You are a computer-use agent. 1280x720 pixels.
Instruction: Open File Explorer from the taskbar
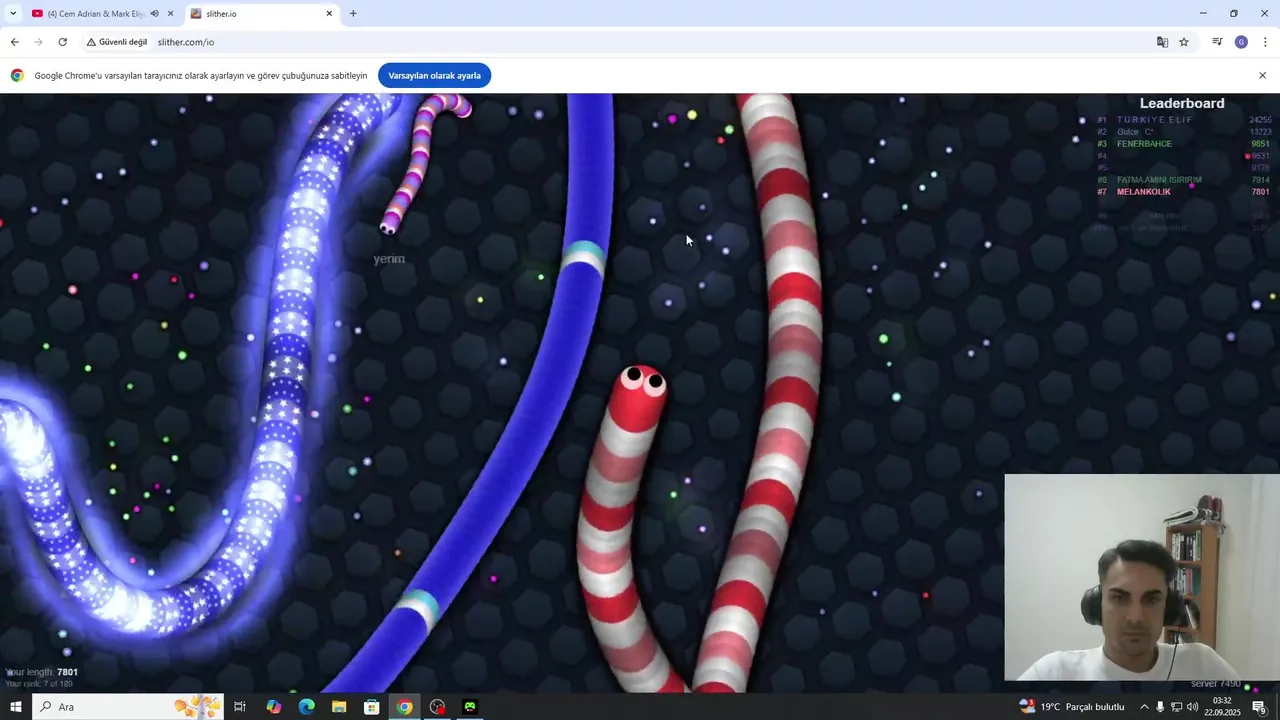339,707
